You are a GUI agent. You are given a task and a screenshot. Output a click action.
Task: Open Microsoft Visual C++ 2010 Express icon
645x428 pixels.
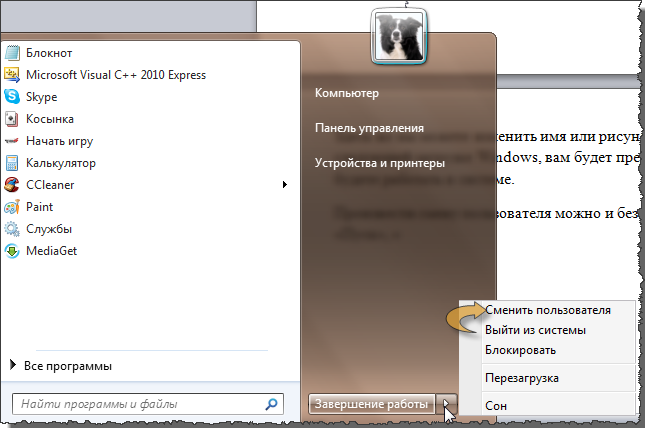(x=12, y=75)
